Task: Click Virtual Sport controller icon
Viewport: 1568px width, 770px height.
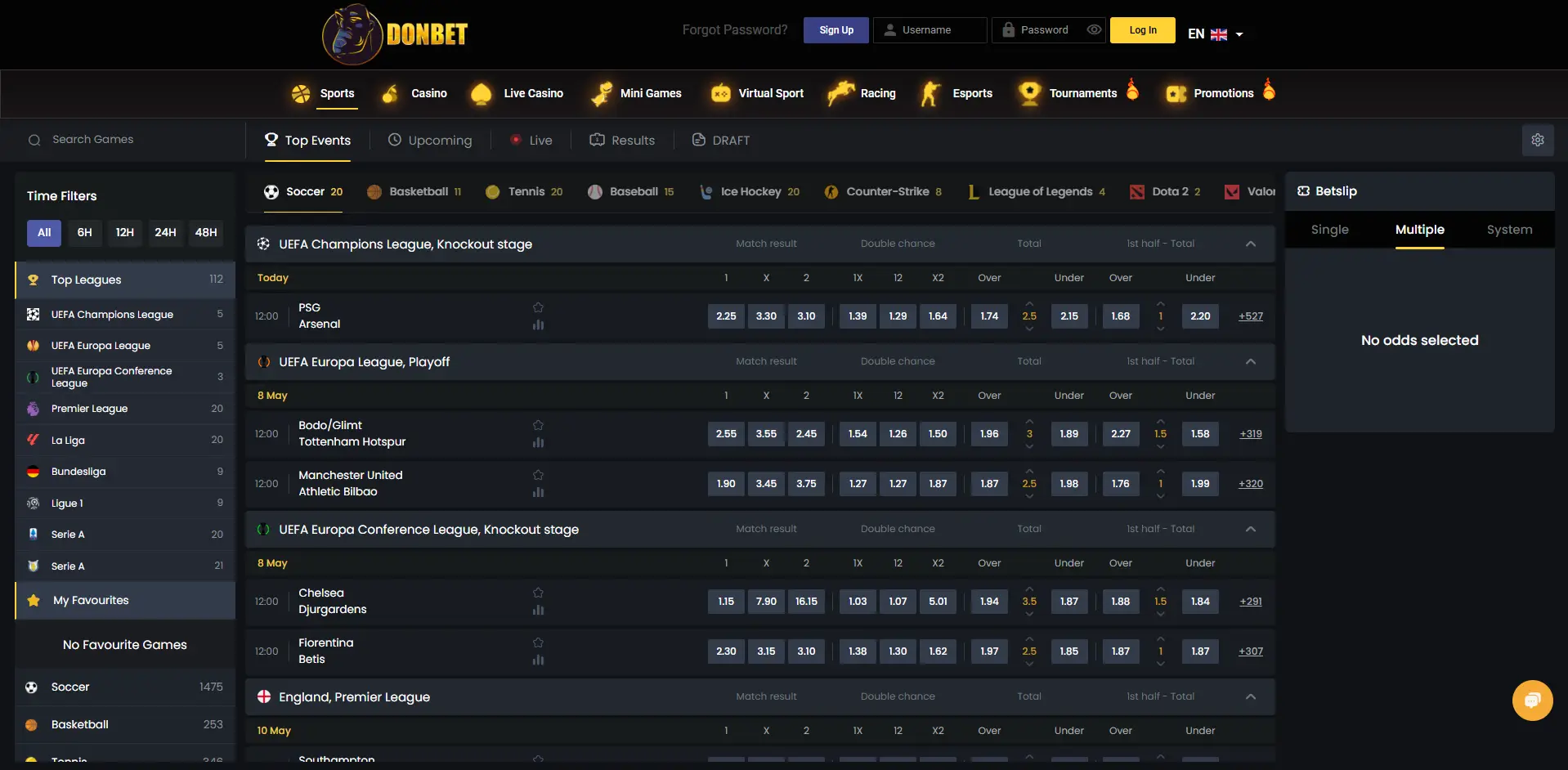Action: pyautogui.click(x=720, y=93)
